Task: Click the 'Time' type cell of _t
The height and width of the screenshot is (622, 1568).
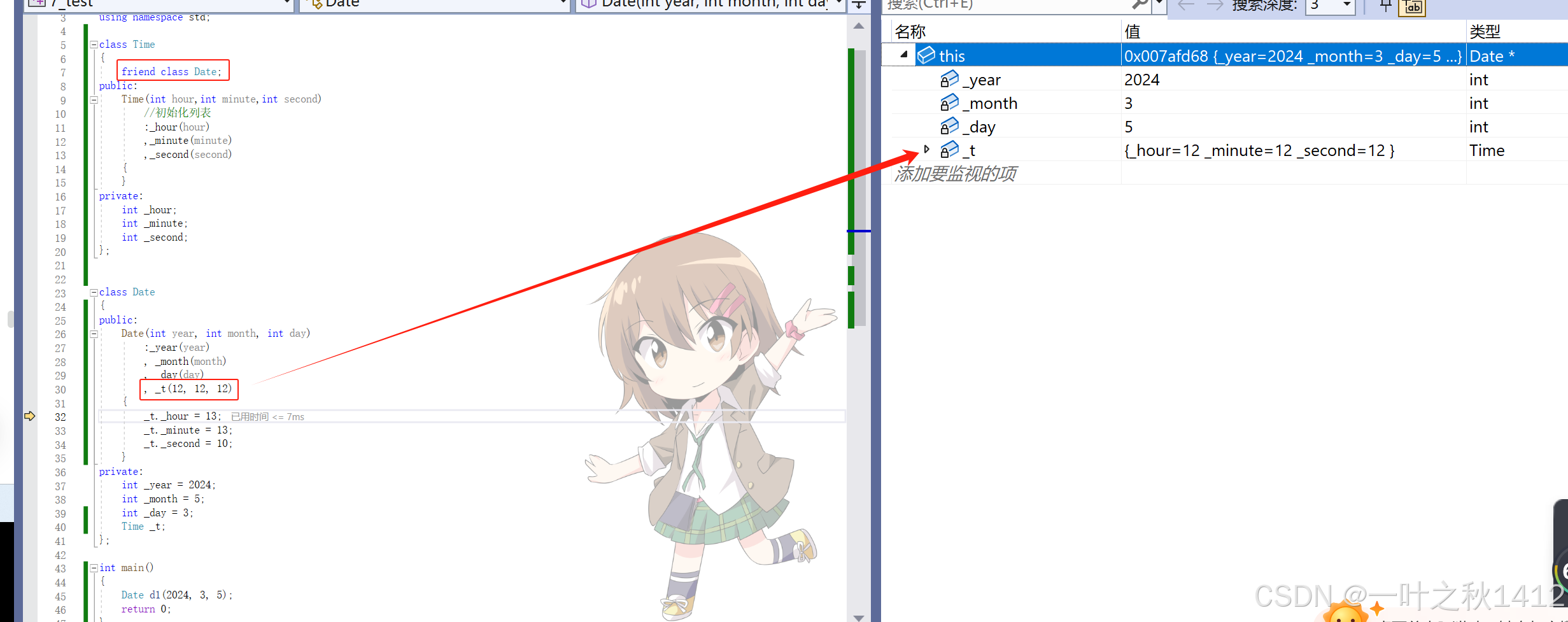Action: tap(1487, 150)
